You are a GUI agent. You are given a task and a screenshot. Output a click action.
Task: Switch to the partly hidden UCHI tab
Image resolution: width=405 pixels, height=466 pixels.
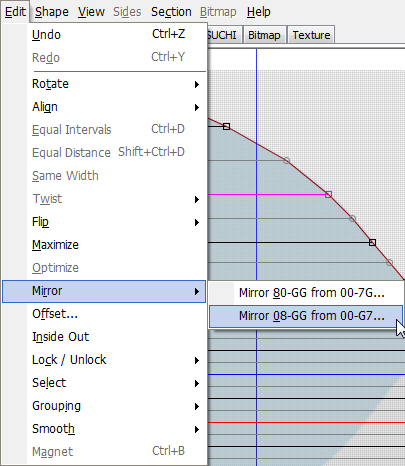[x=224, y=35]
